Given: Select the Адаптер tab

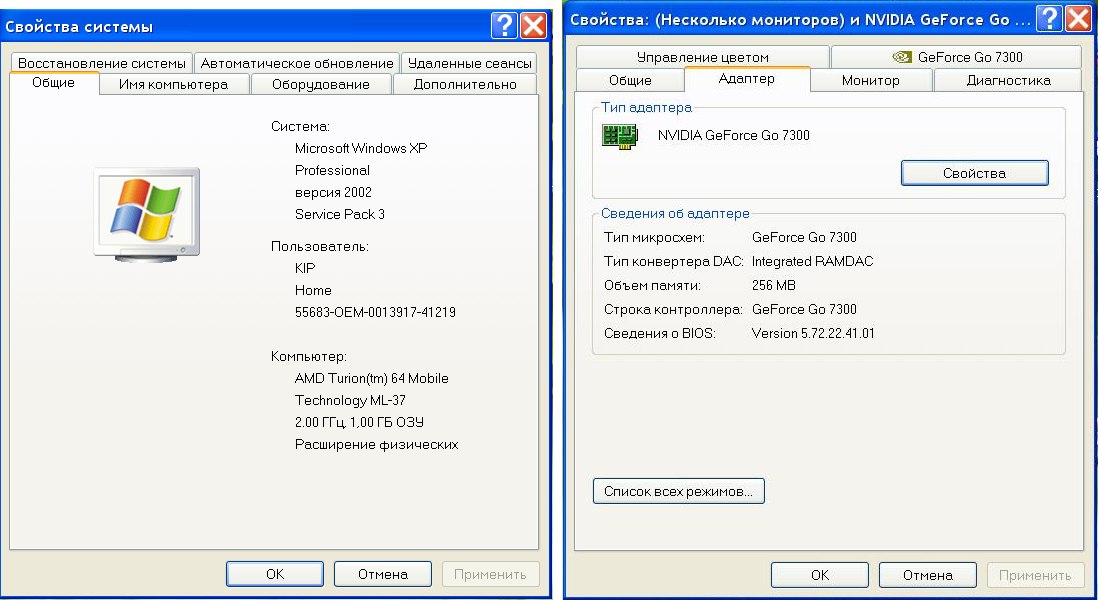Looking at the screenshot, I should pos(747,79).
